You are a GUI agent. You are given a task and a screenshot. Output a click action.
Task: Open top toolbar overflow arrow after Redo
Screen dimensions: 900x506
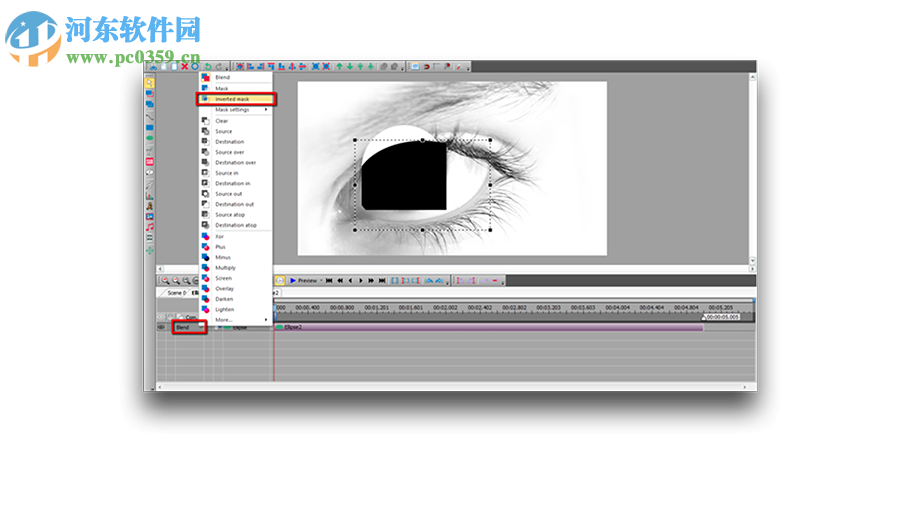[227, 68]
